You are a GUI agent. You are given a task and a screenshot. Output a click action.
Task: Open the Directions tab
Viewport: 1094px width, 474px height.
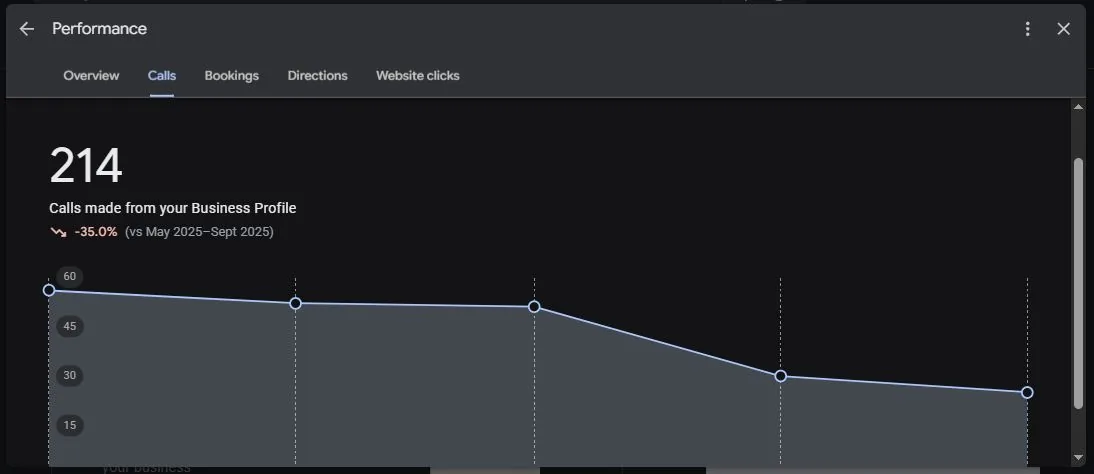(317, 75)
